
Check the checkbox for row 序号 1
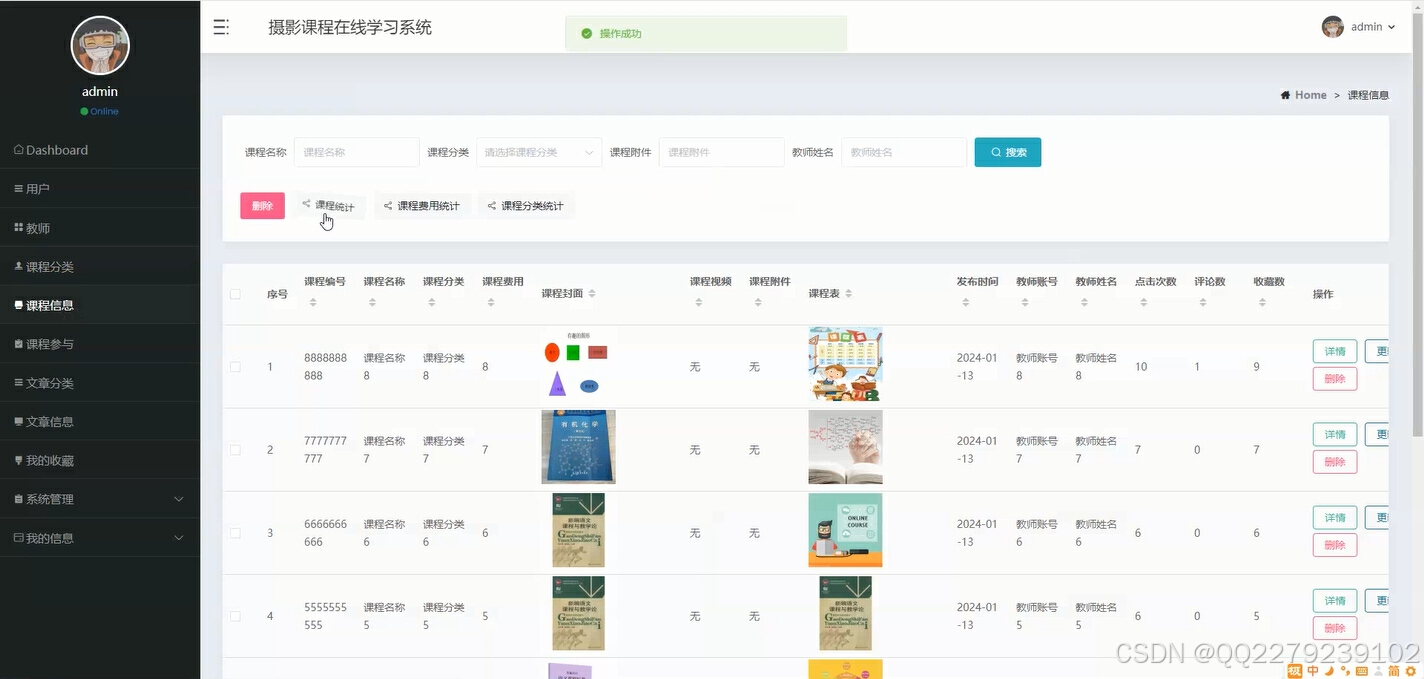(235, 366)
